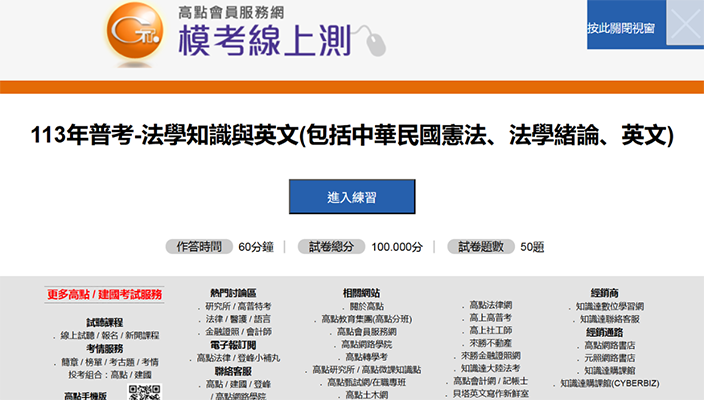Image resolution: width=704 pixels, height=400 pixels.
Task: Click the 電子報訂閱 heading
Action: coord(233,345)
